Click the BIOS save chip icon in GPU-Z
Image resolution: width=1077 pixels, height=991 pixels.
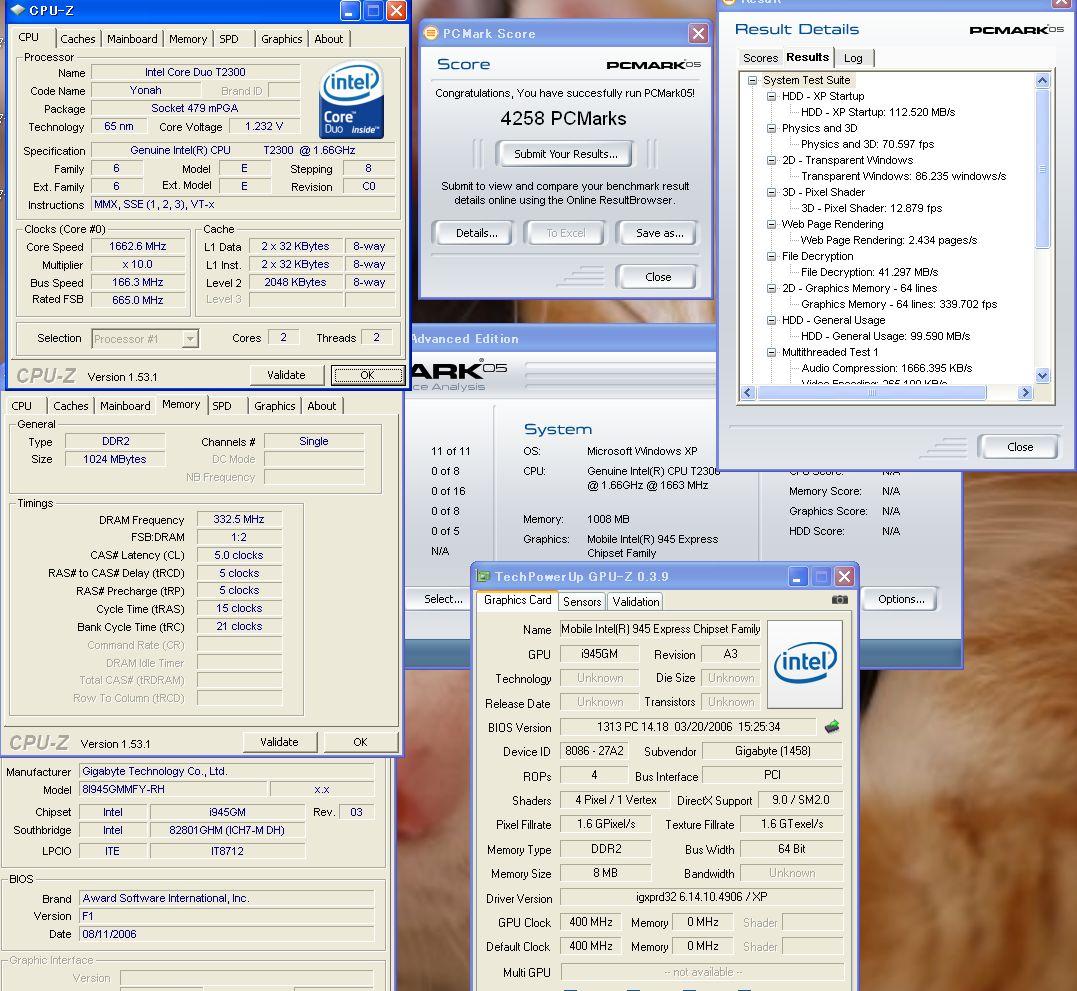(x=832, y=727)
